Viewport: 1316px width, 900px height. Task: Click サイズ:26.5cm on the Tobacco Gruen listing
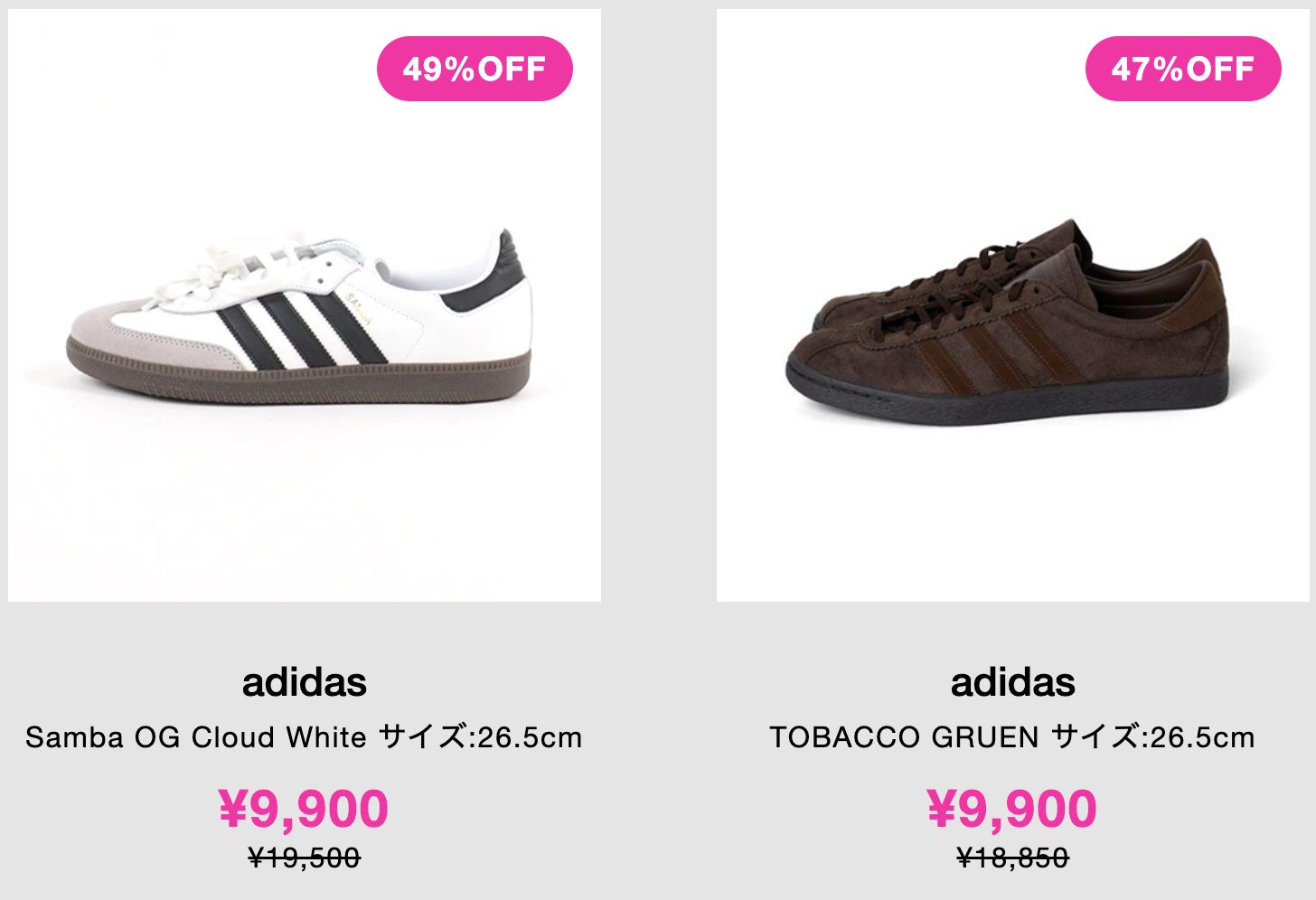[x=1152, y=737]
